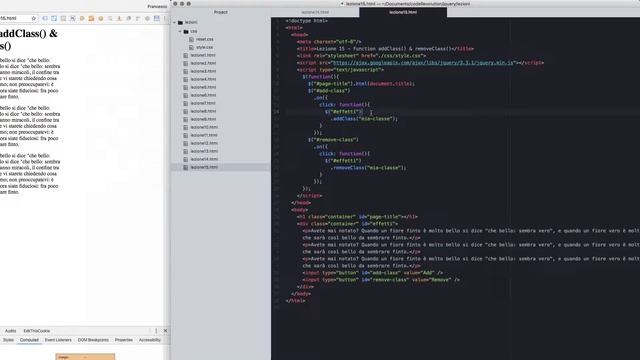Open lezione10.html file
This screenshot has width=640, height=360.
tap(204, 127)
